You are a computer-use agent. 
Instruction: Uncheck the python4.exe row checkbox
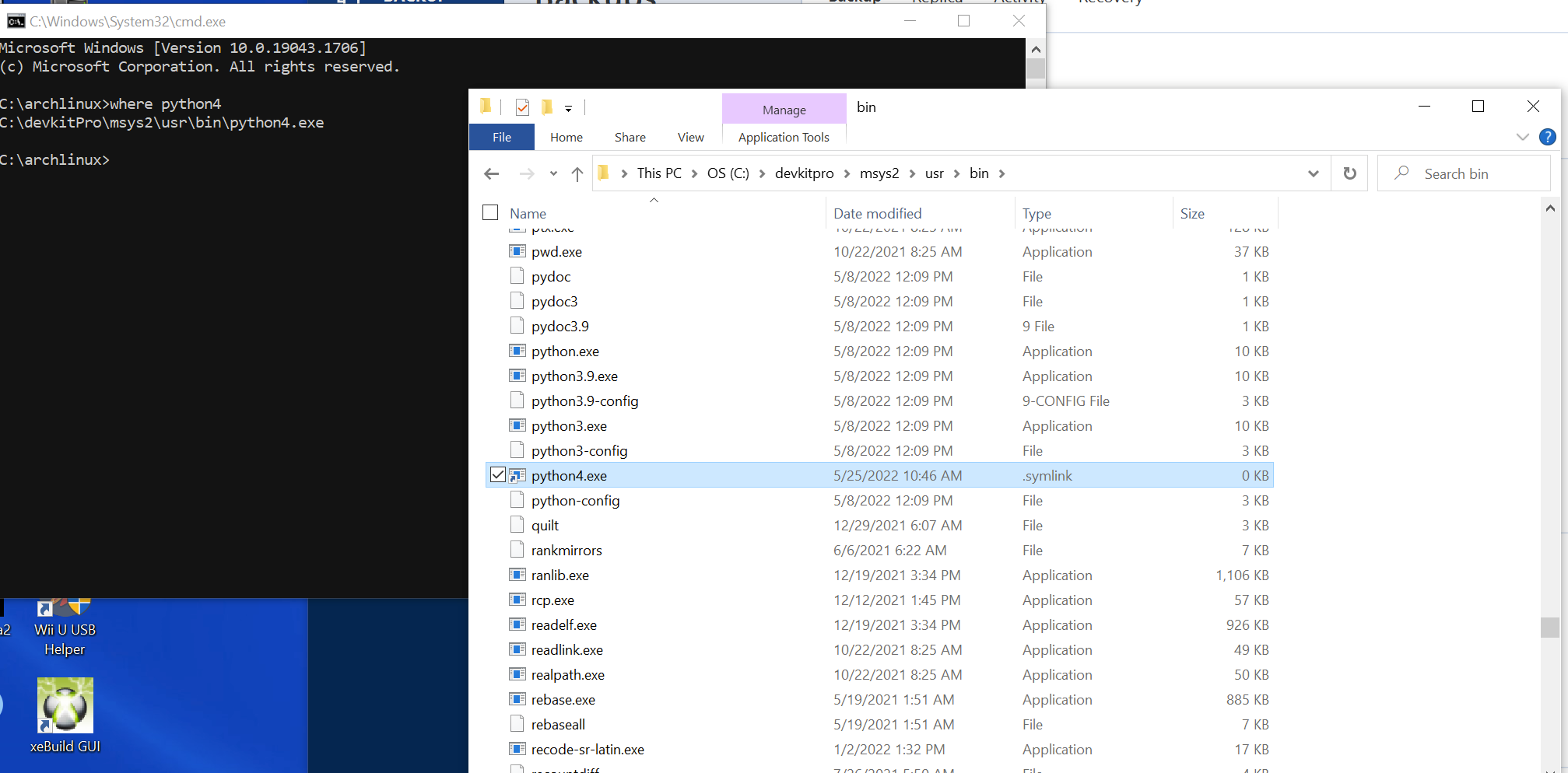point(498,474)
